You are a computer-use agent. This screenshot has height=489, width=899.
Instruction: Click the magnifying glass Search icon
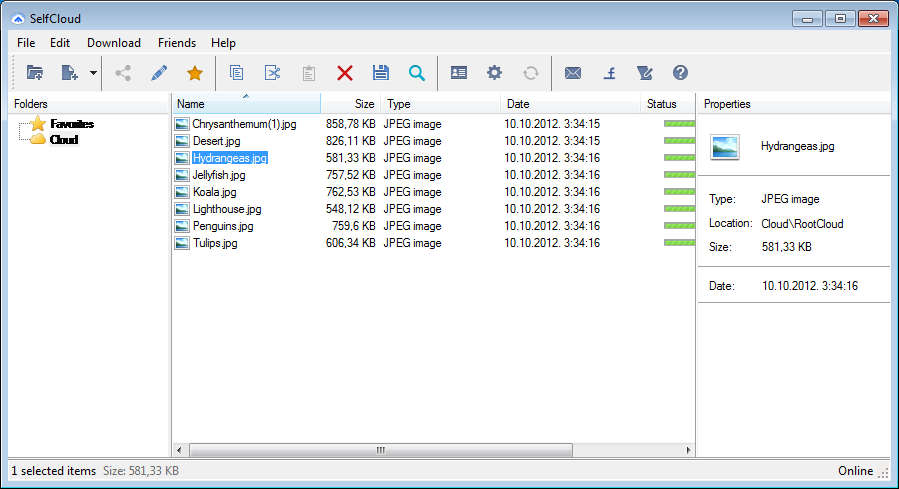[x=417, y=73]
